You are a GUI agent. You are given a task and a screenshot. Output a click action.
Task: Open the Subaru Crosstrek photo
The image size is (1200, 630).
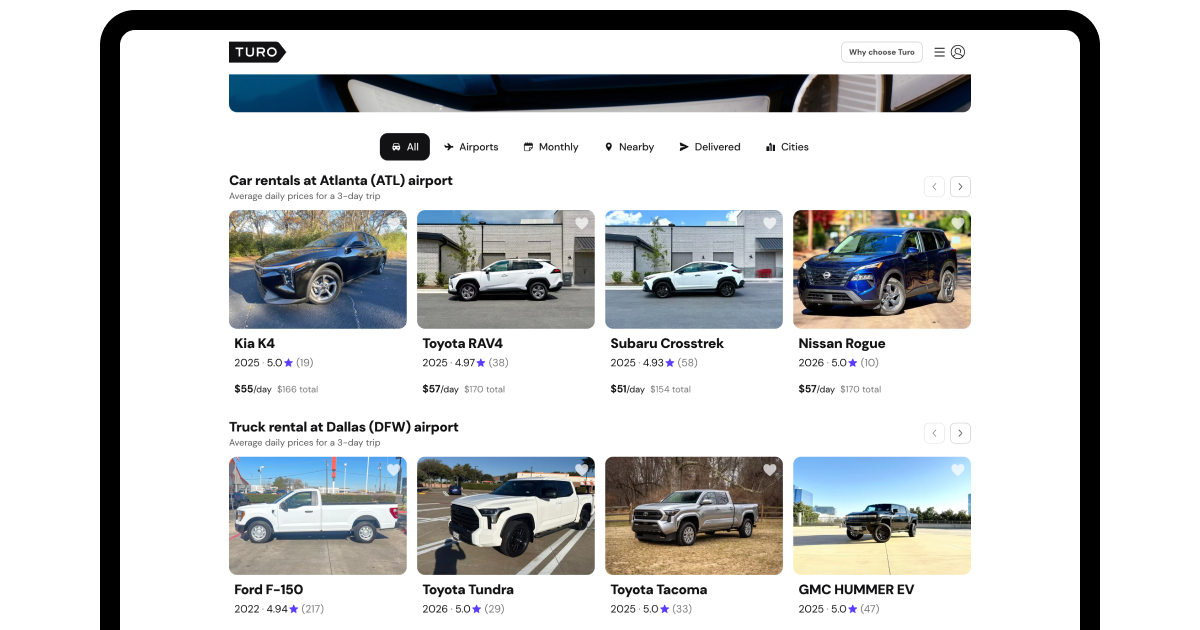coord(694,269)
